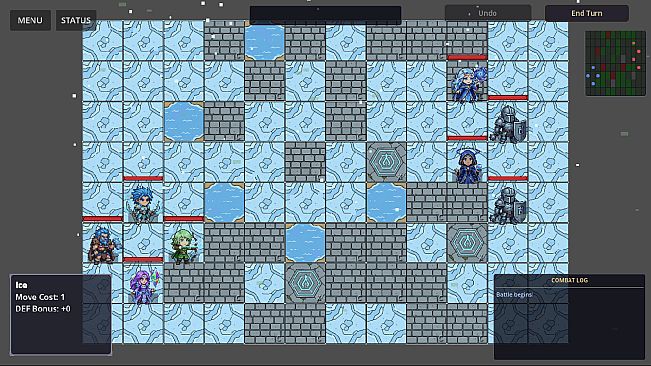
Task: Open the STATUS screen
Action: [x=76, y=20]
